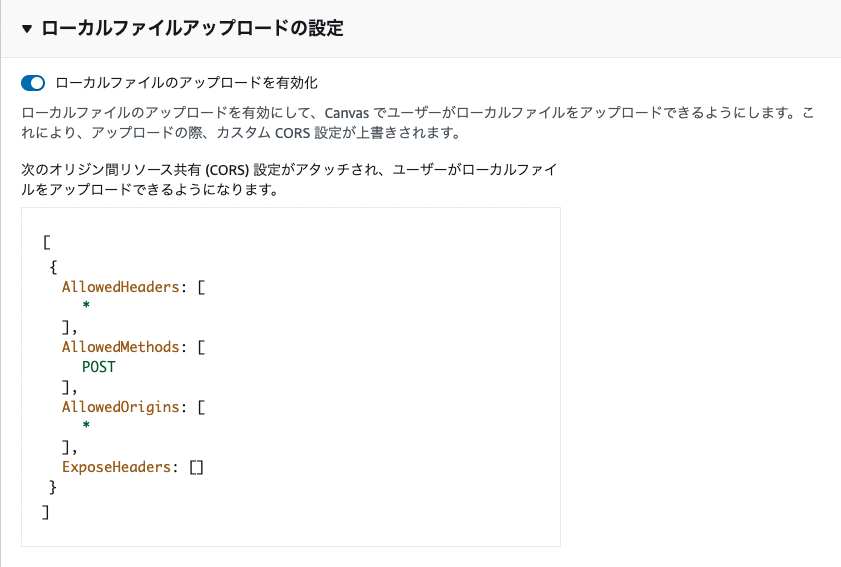The width and height of the screenshot is (841, 567).
Task: Click the closing curly brace in code
Action: (53, 487)
